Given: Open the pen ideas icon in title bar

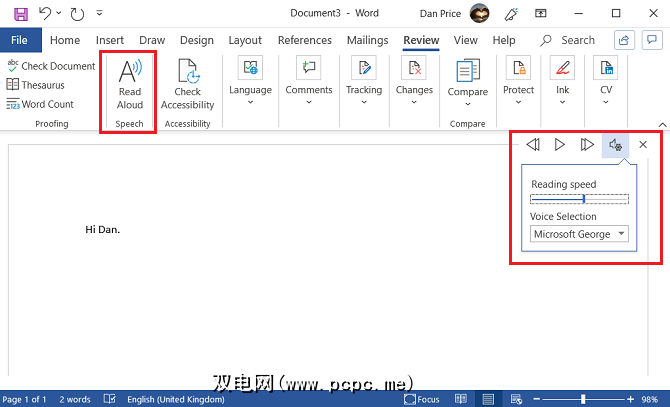Looking at the screenshot, I should coord(511,14).
